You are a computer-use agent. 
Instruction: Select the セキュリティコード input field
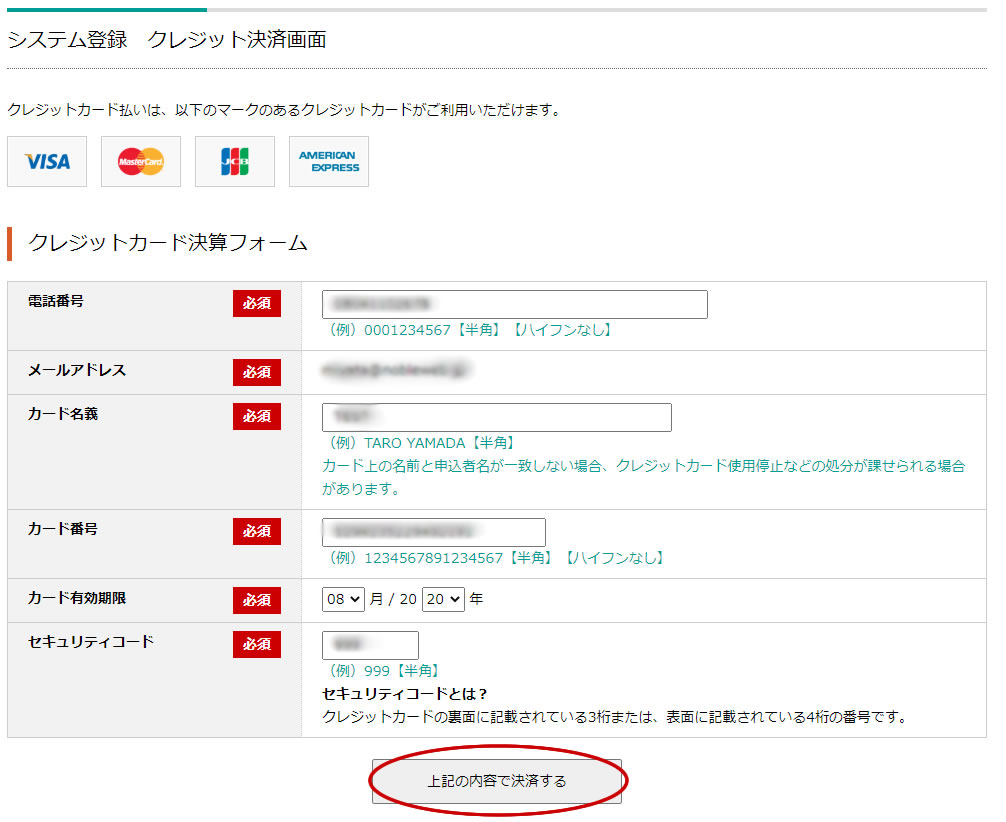pos(370,645)
